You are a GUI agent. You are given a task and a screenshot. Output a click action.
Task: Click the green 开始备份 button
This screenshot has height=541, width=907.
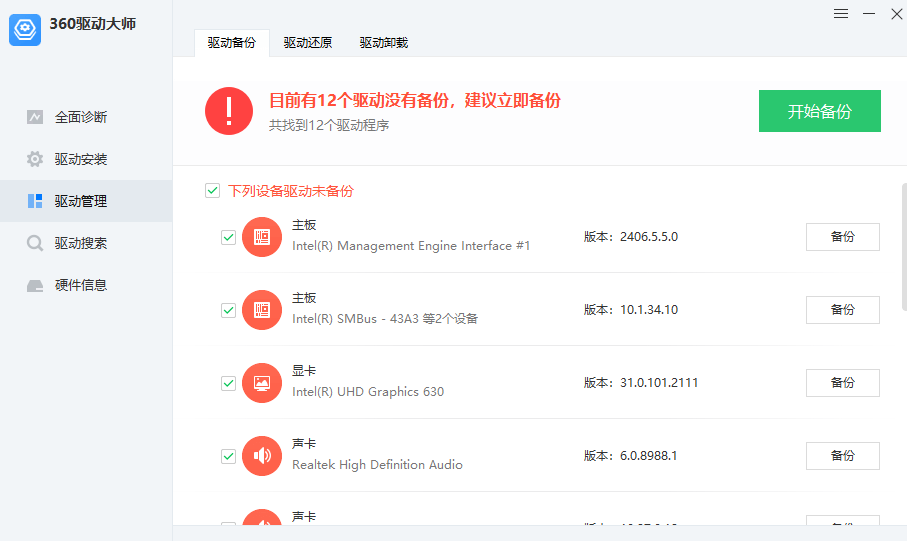[x=820, y=111]
